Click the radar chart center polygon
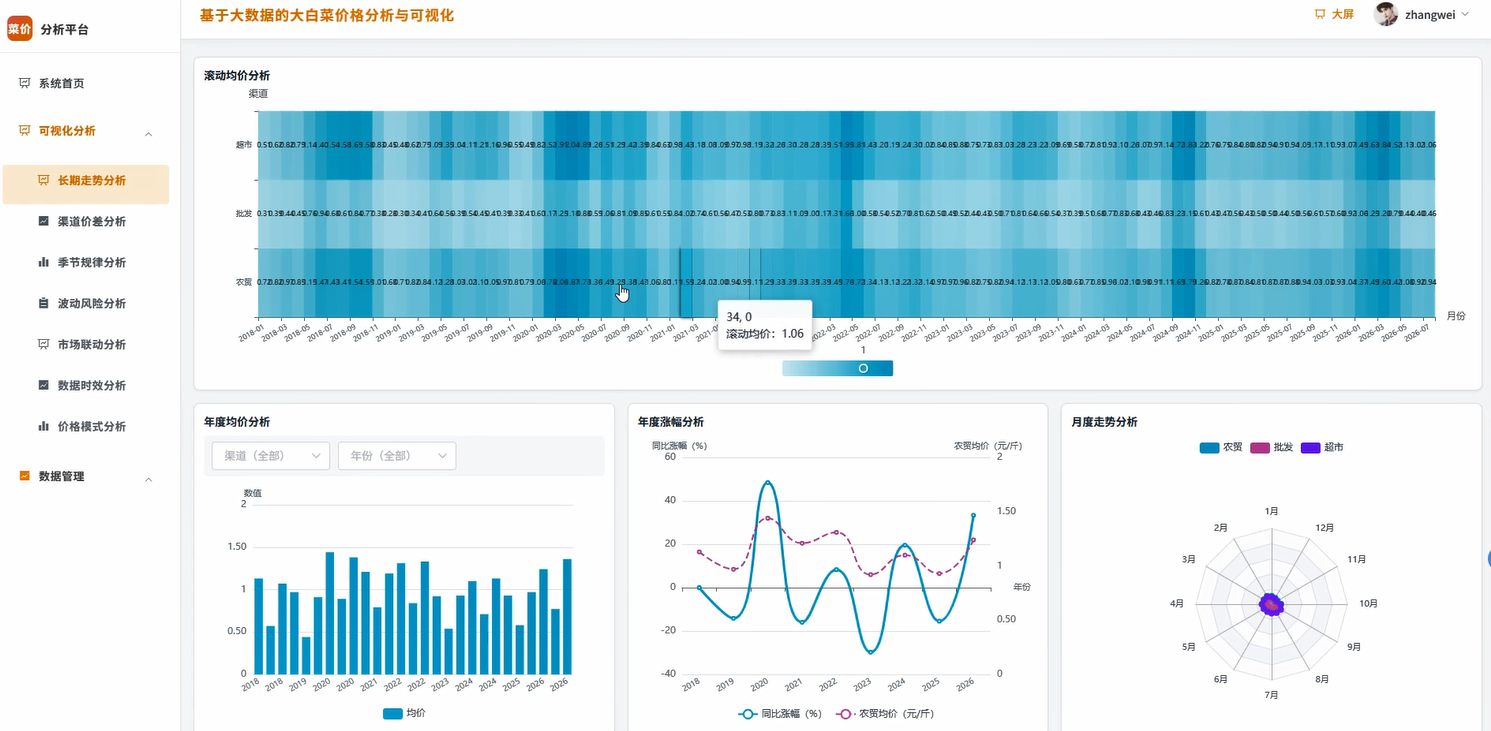Image resolution: width=1491 pixels, height=731 pixels. tap(1271, 605)
